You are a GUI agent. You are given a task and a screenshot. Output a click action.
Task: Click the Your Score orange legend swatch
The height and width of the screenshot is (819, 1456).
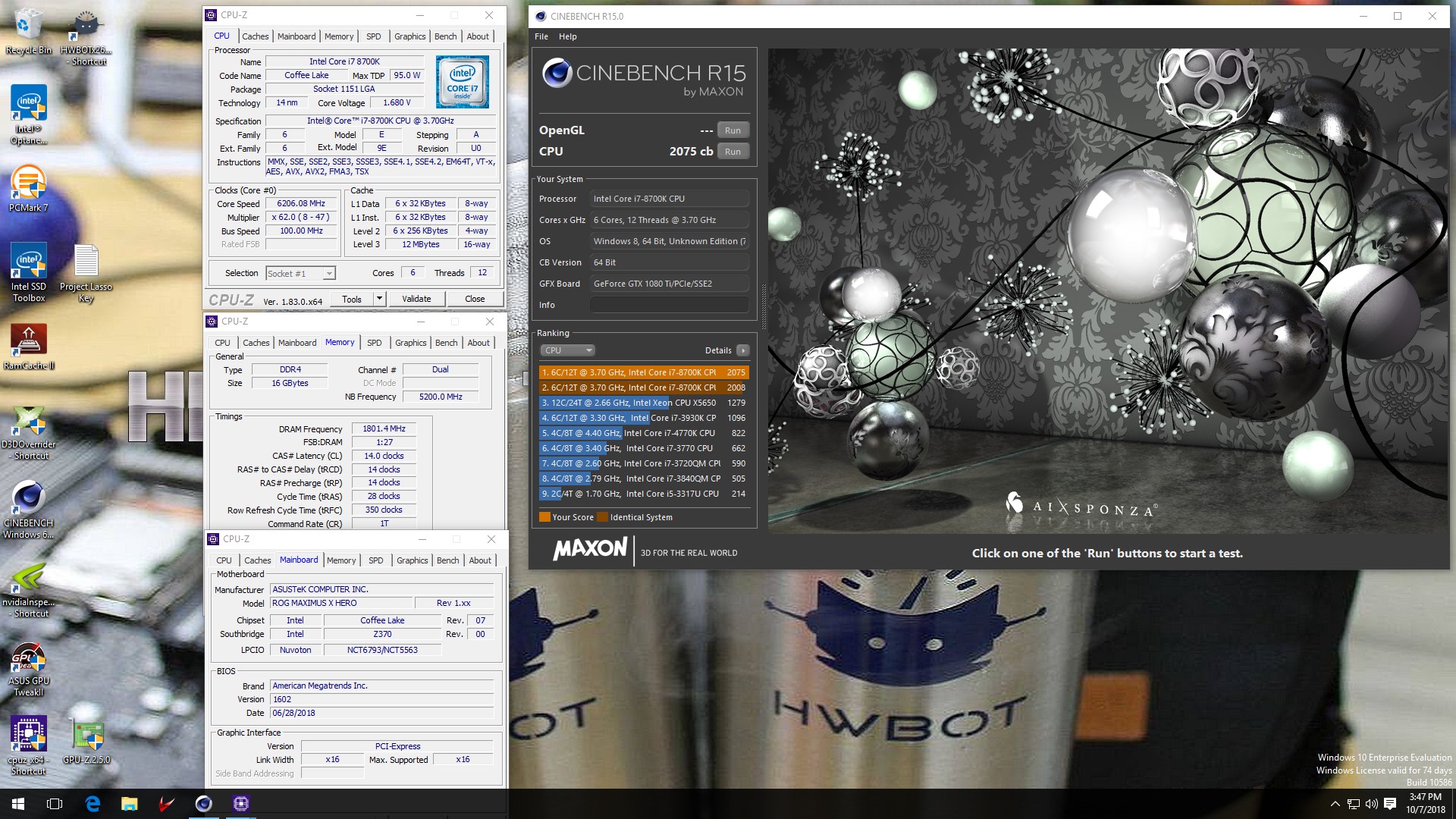[x=544, y=517]
